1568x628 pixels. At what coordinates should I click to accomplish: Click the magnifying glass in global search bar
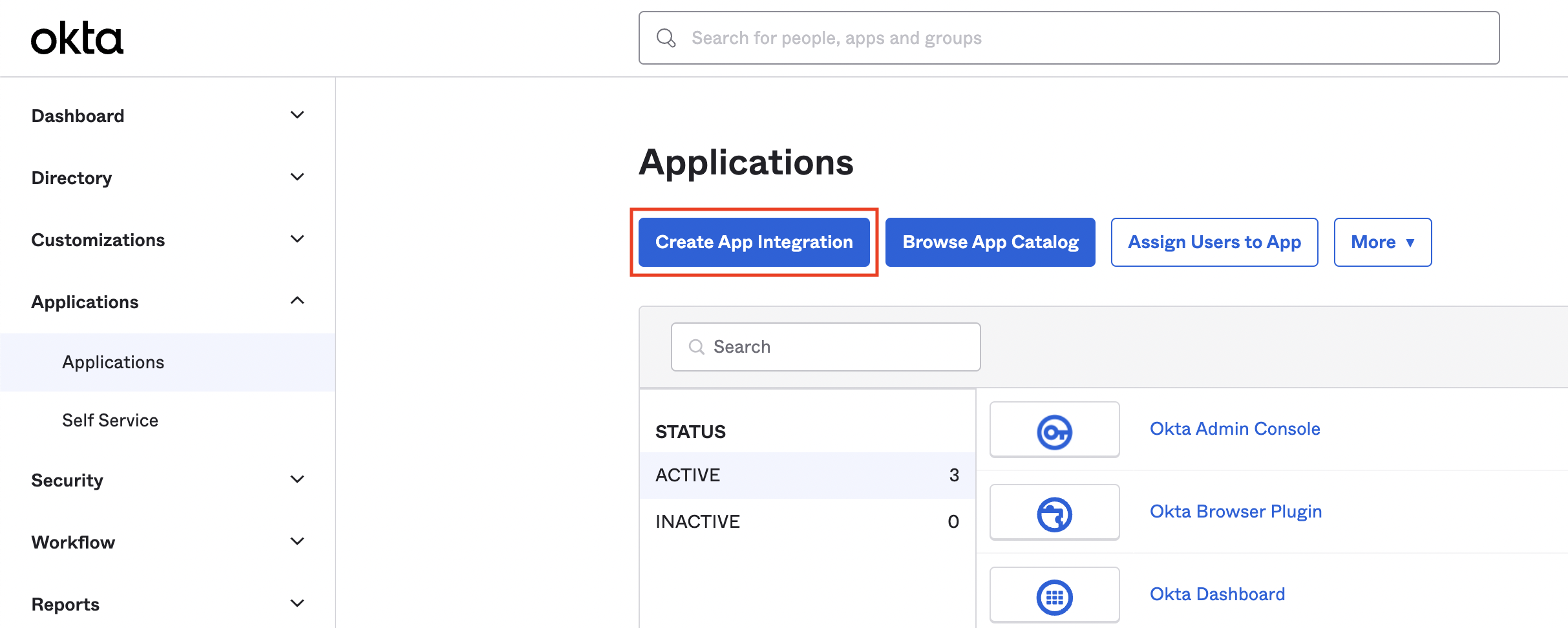(x=666, y=37)
